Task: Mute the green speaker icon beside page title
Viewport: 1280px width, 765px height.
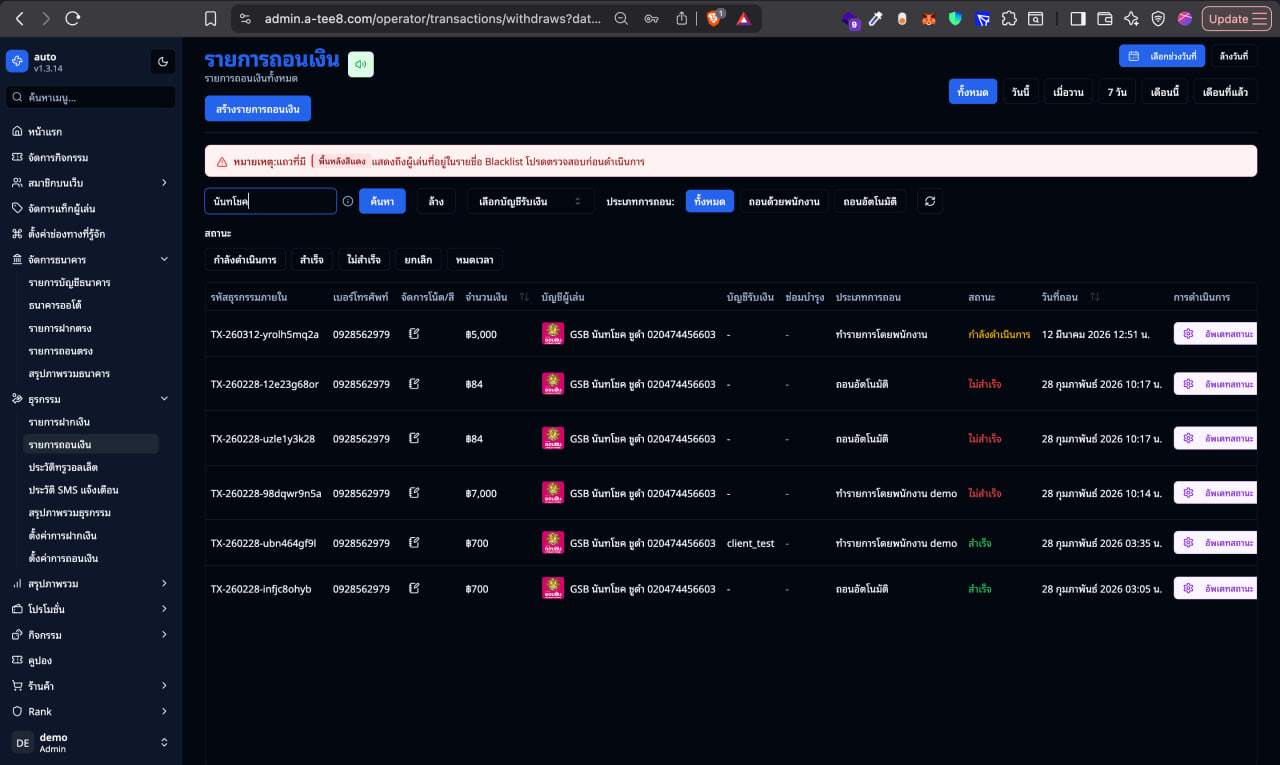Action: 360,63
